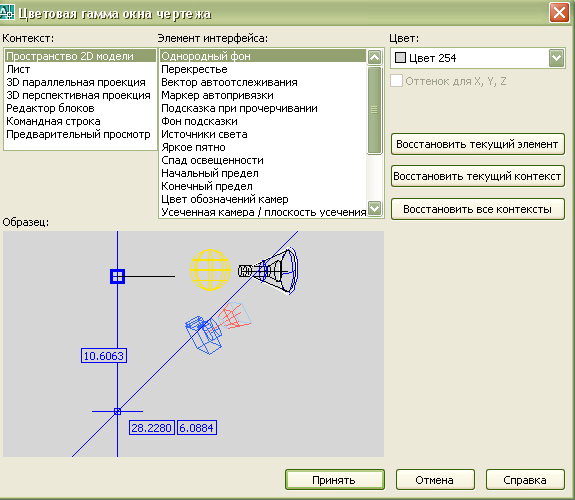This screenshot has height=500, width=575.
Task: Click spotlight cone glyph in preview
Action: tap(268, 271)
